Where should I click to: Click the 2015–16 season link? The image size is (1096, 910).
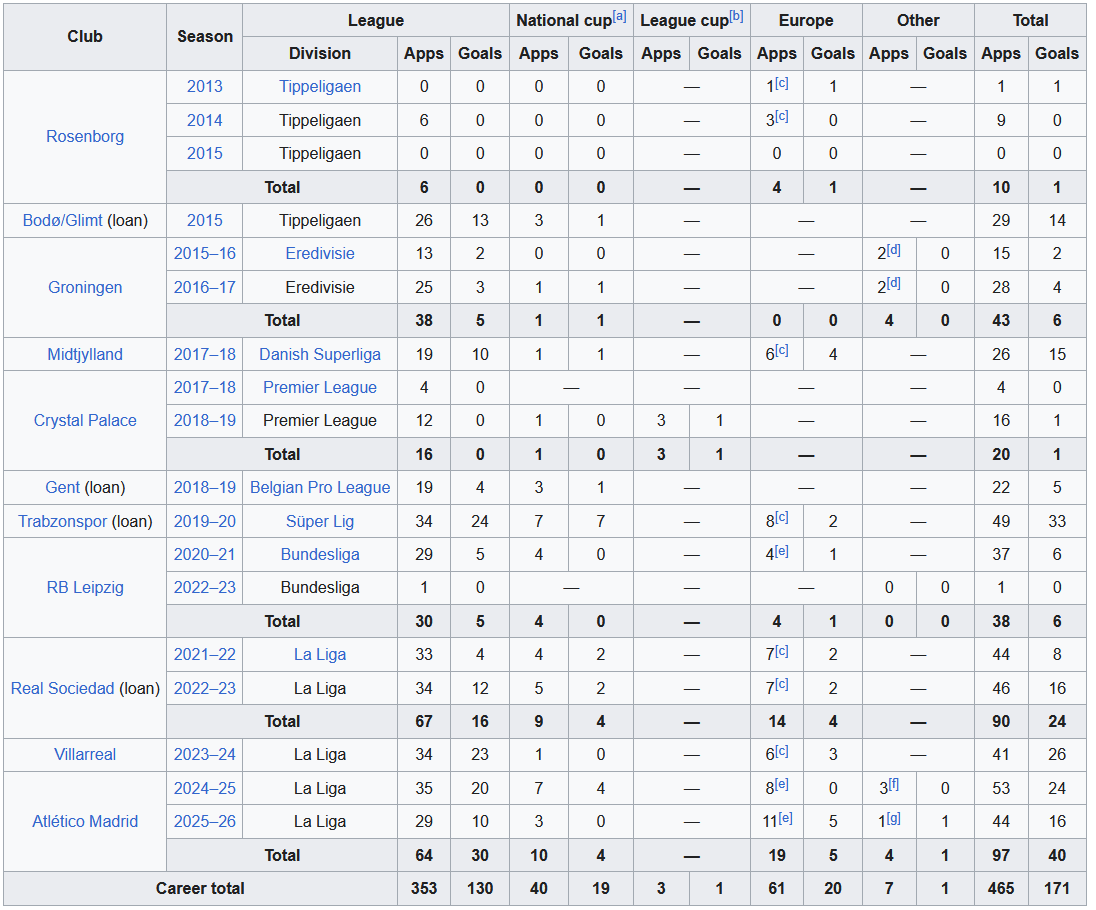click(204, 254)
